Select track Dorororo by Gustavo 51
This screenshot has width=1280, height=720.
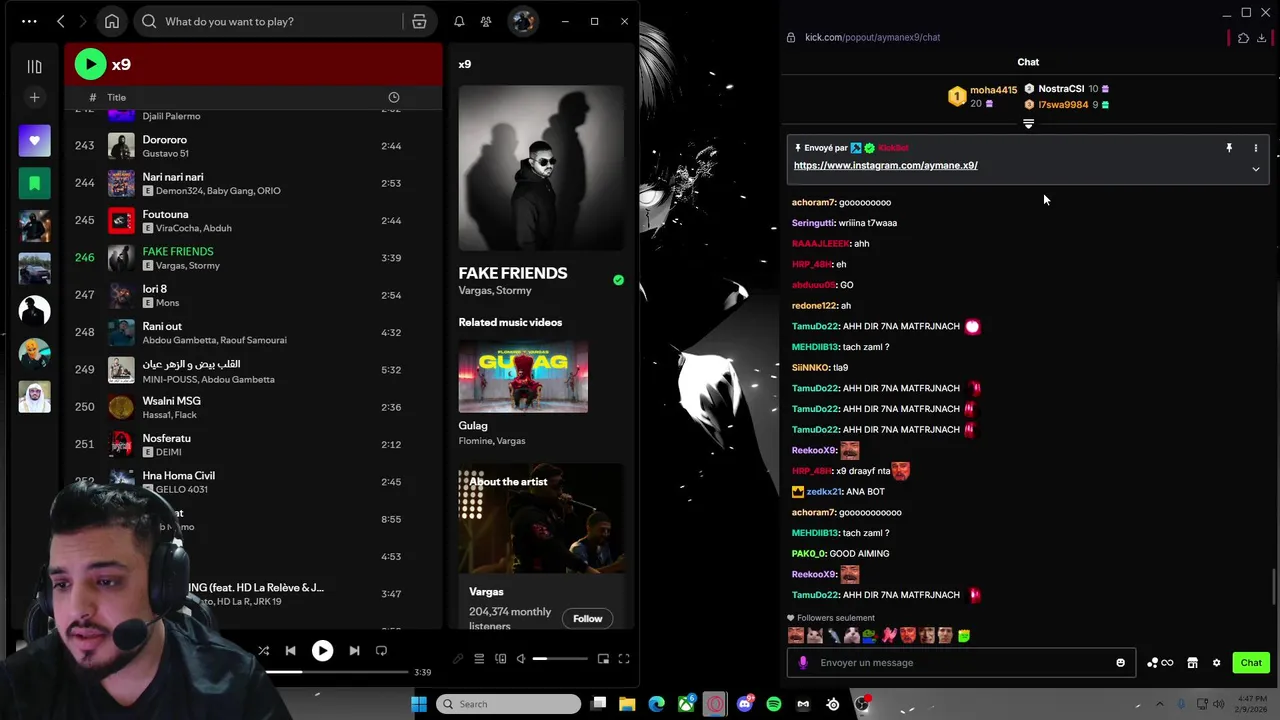[253, 146]
